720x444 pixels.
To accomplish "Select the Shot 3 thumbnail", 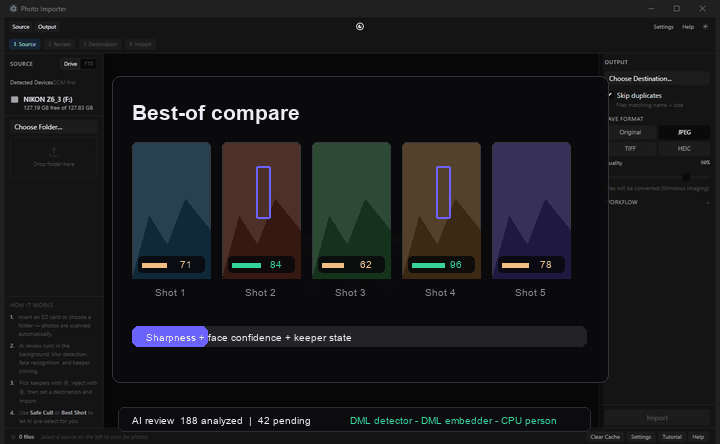I will (351, 210).
